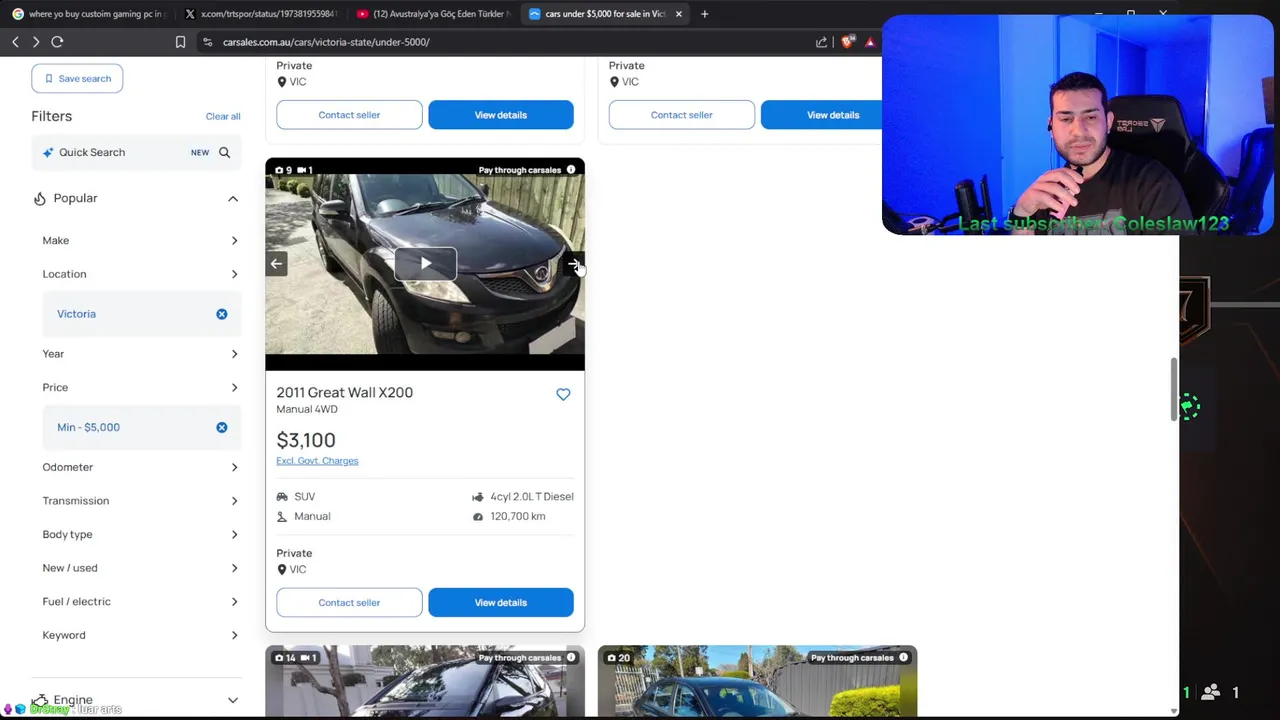This screenshot has height=720, width=1280.
Task: Click Clear all filters link
Action: pyautogui.click(x=223, y=117)
